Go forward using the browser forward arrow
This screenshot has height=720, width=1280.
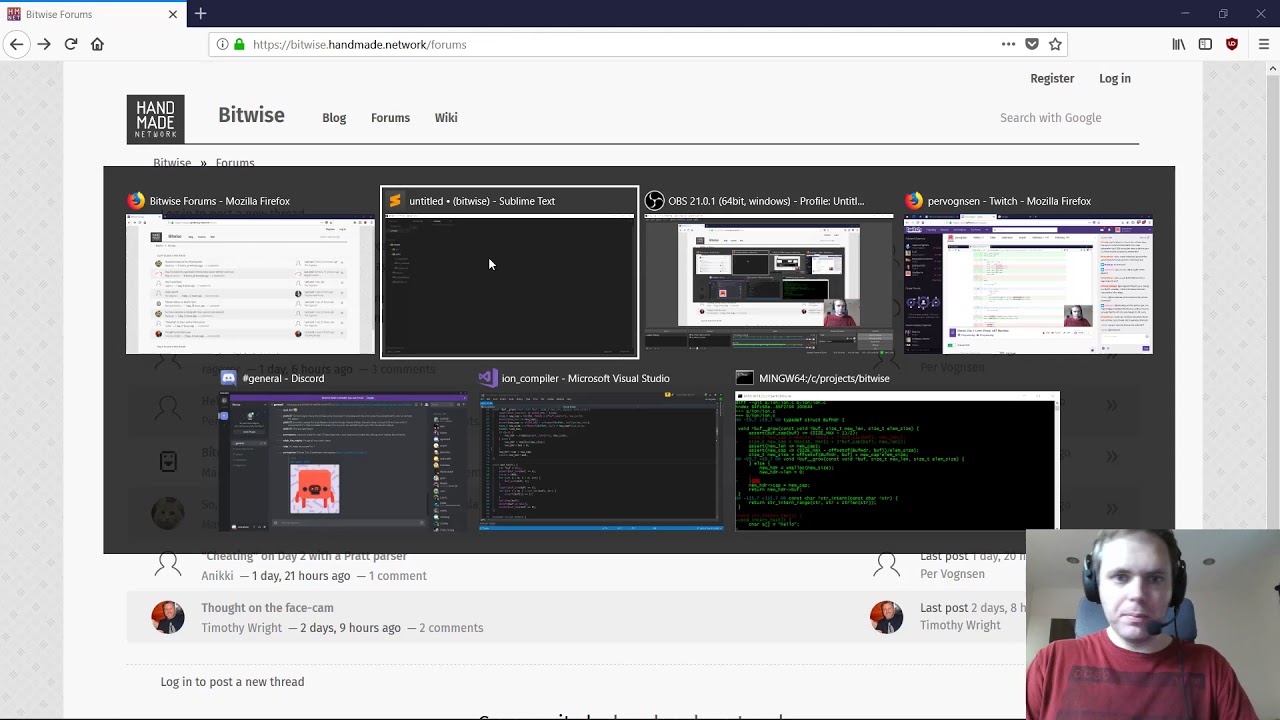pyautogui.click(x=44, y=44)
